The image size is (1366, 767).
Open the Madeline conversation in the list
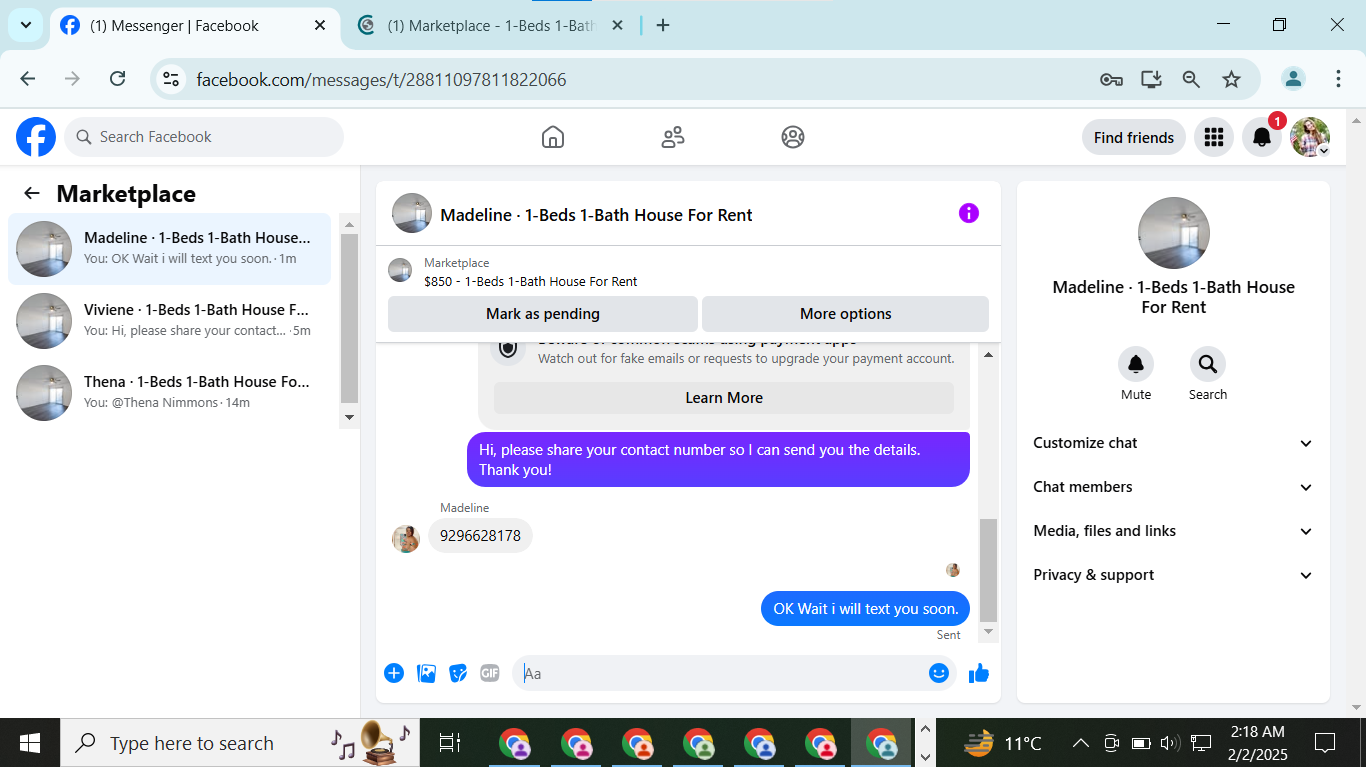point(170,249)
